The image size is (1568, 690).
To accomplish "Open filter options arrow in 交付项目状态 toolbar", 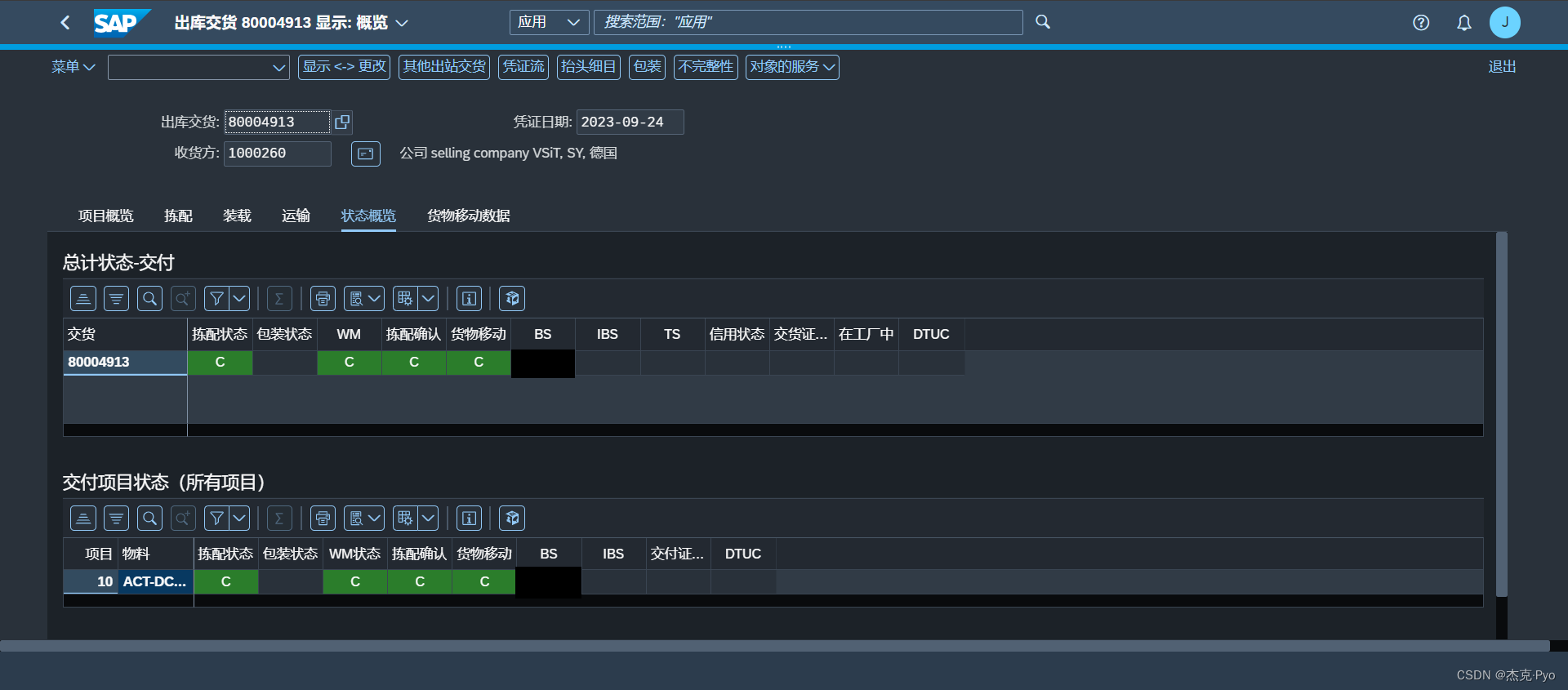I will [x=239, y=519].
